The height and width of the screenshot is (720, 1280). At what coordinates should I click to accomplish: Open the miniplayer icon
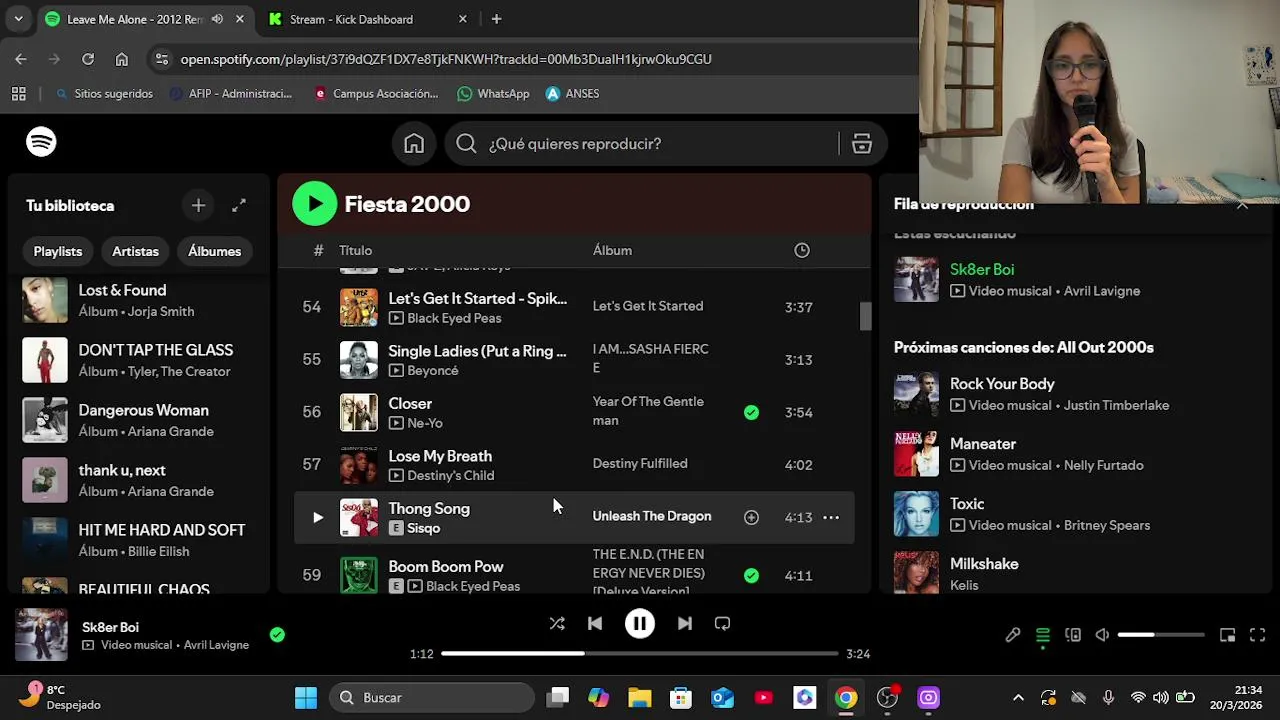[1228, 635]
